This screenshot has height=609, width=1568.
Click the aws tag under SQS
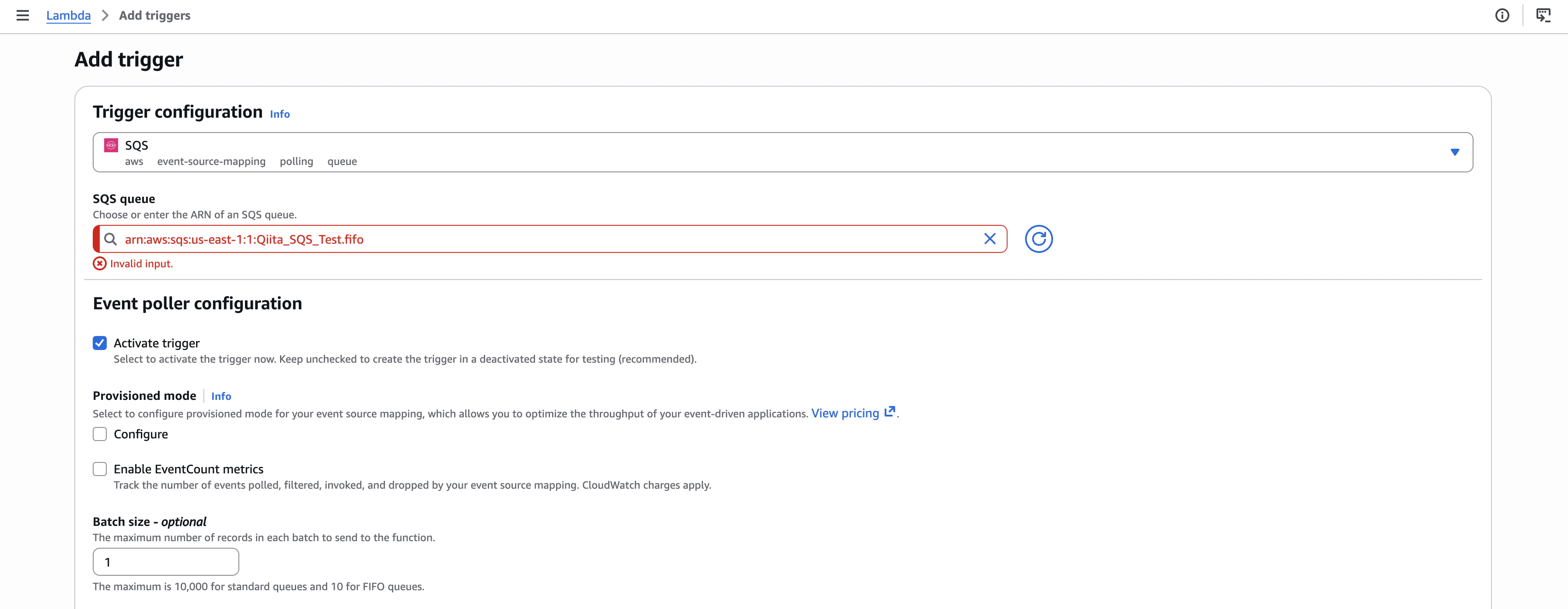click(x=134, y=161)
